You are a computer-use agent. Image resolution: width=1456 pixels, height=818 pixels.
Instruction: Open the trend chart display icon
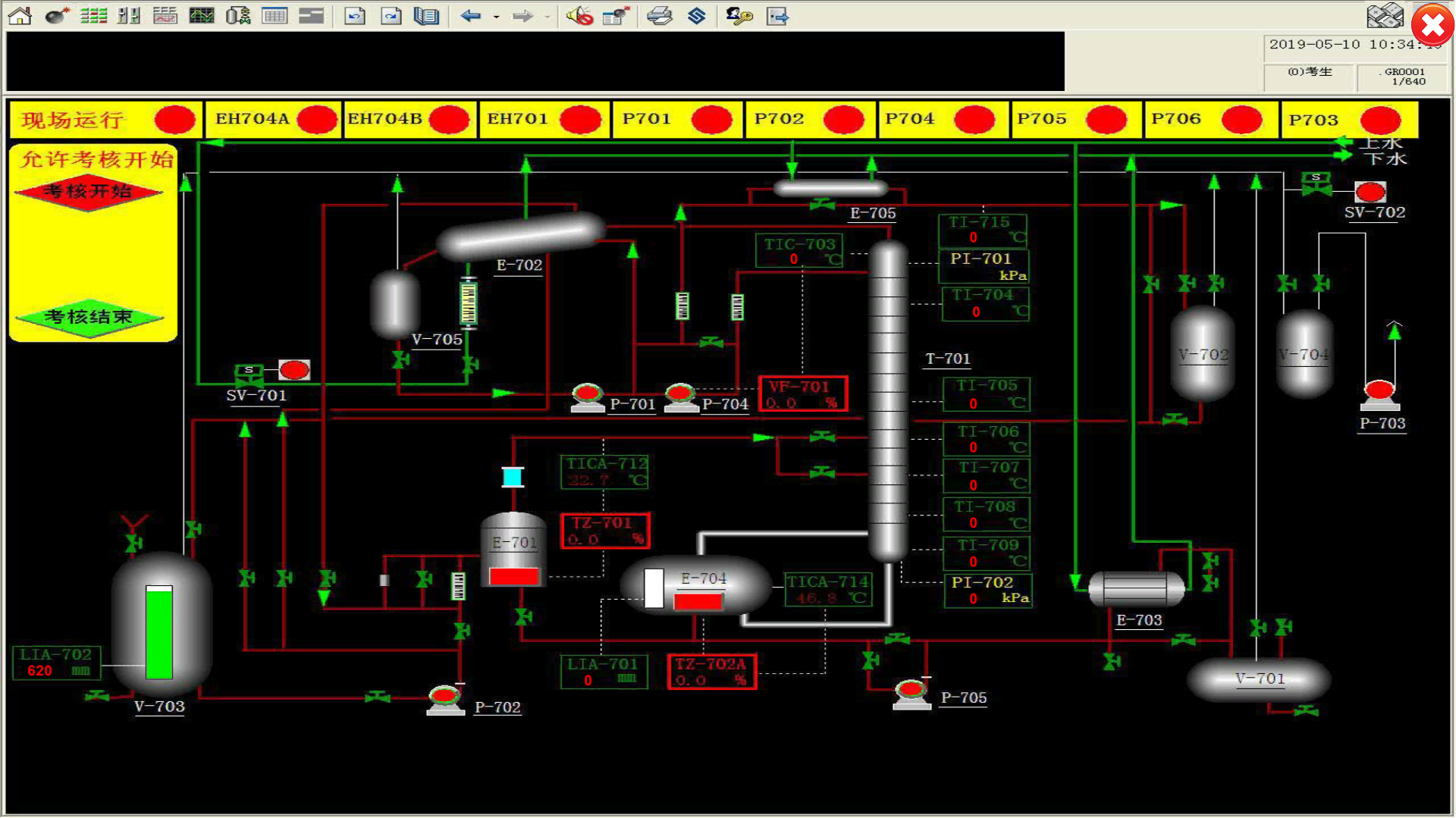pyautogui.click(x=202, y=15)
